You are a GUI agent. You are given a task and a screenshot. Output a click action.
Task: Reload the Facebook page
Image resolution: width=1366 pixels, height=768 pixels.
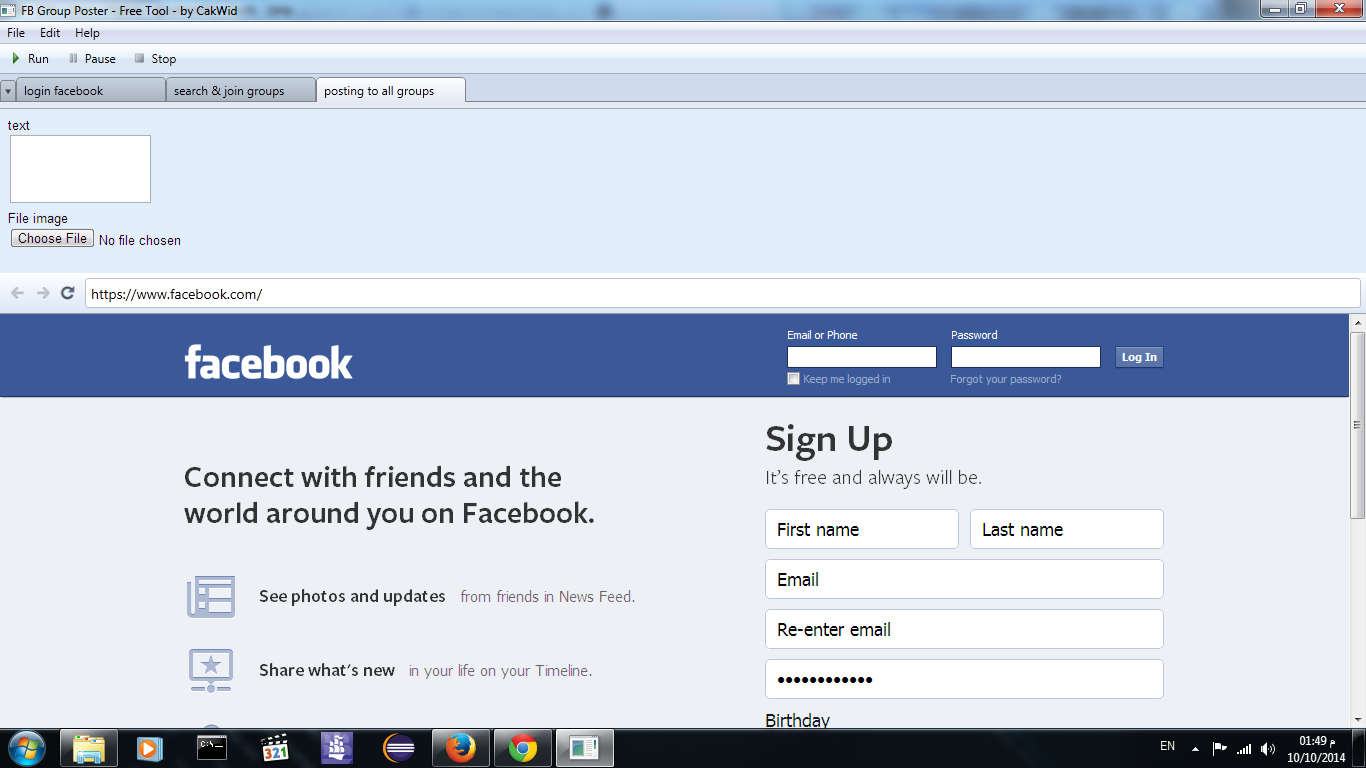68,293
